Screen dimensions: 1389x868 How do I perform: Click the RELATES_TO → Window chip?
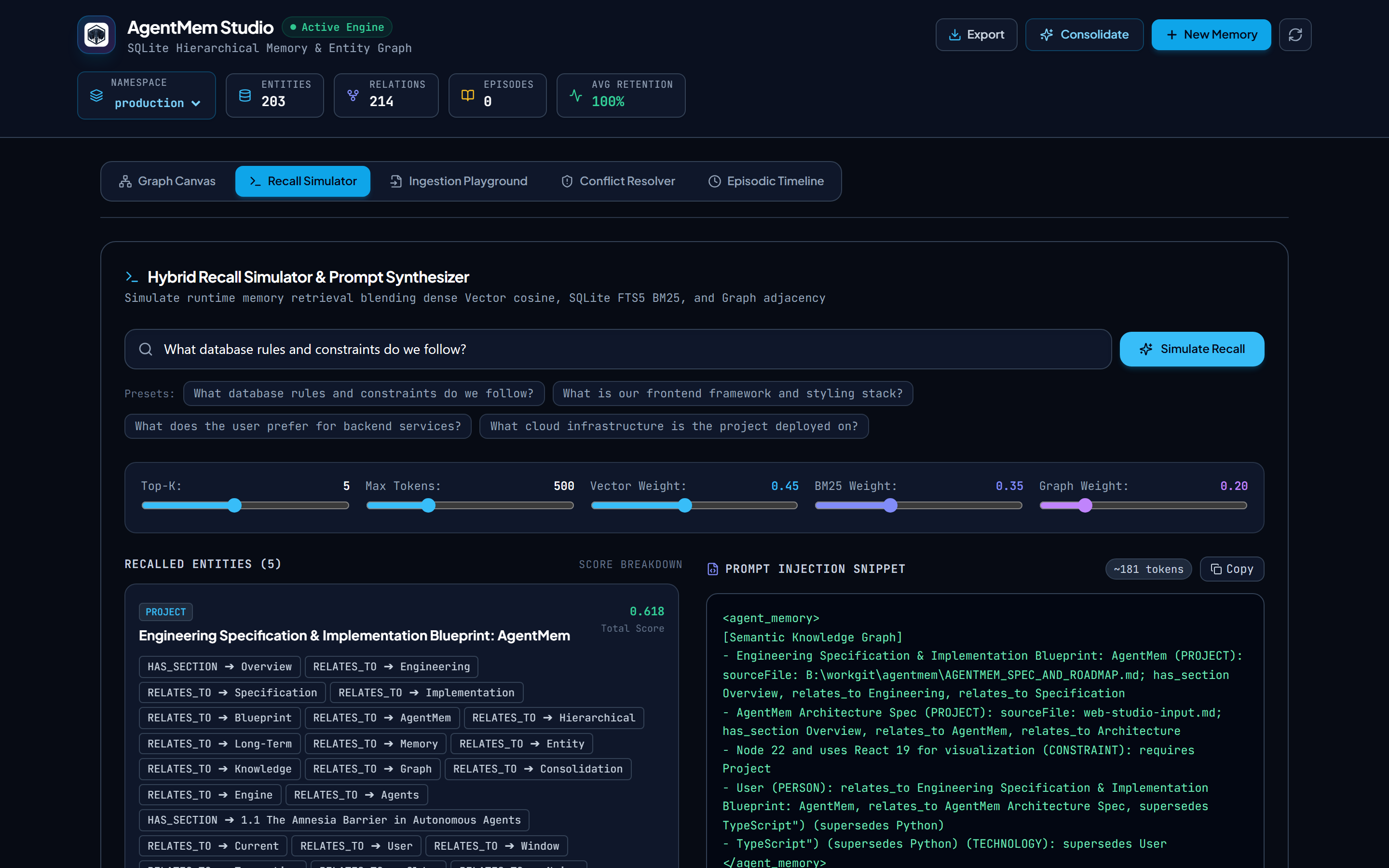pos(496,846)
